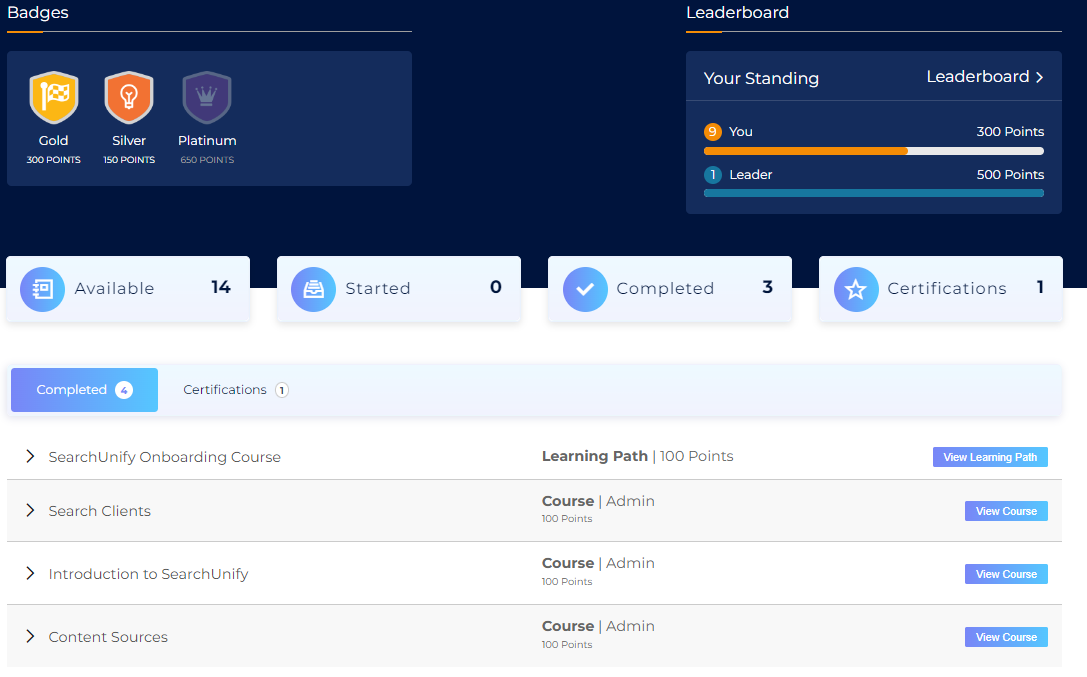The image size is (1087, 677).
Task: Click the Certifications star icon
Action: tap(856, 289)
